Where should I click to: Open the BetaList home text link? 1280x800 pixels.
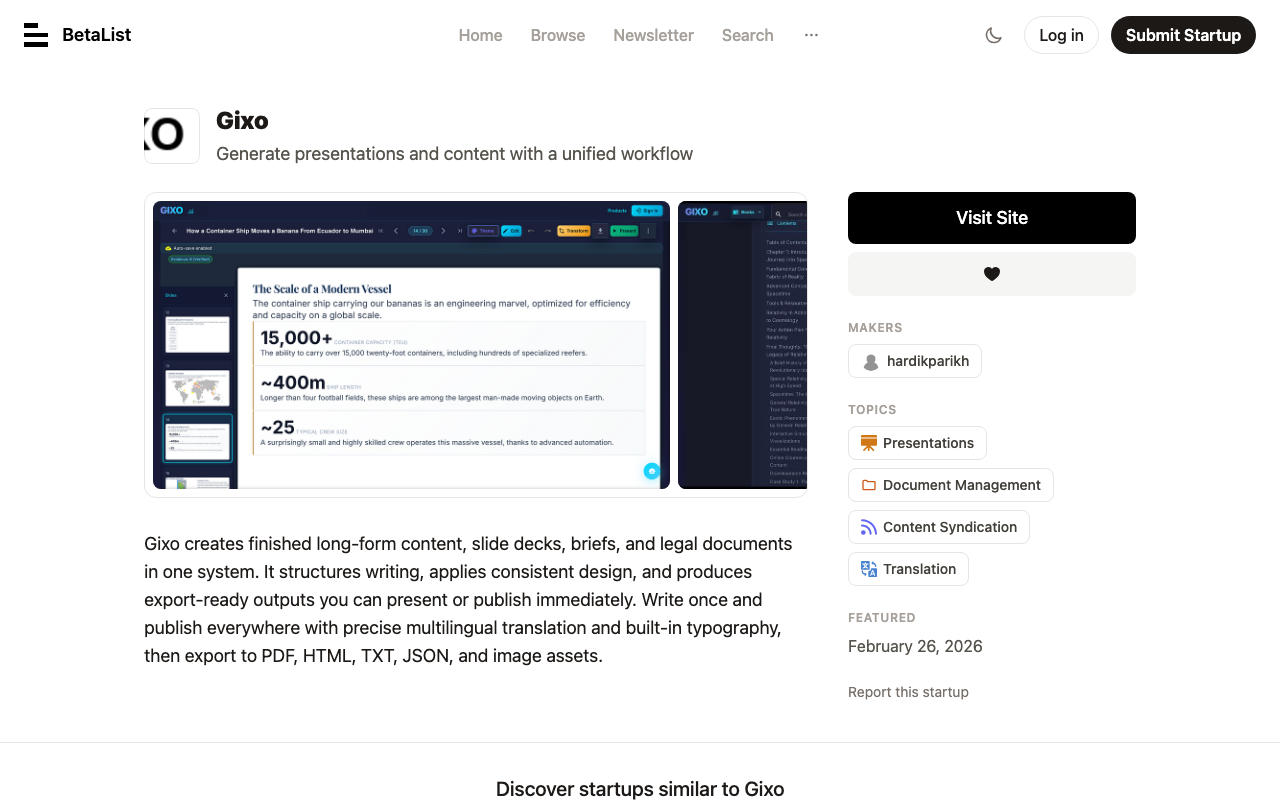point(96,35)
